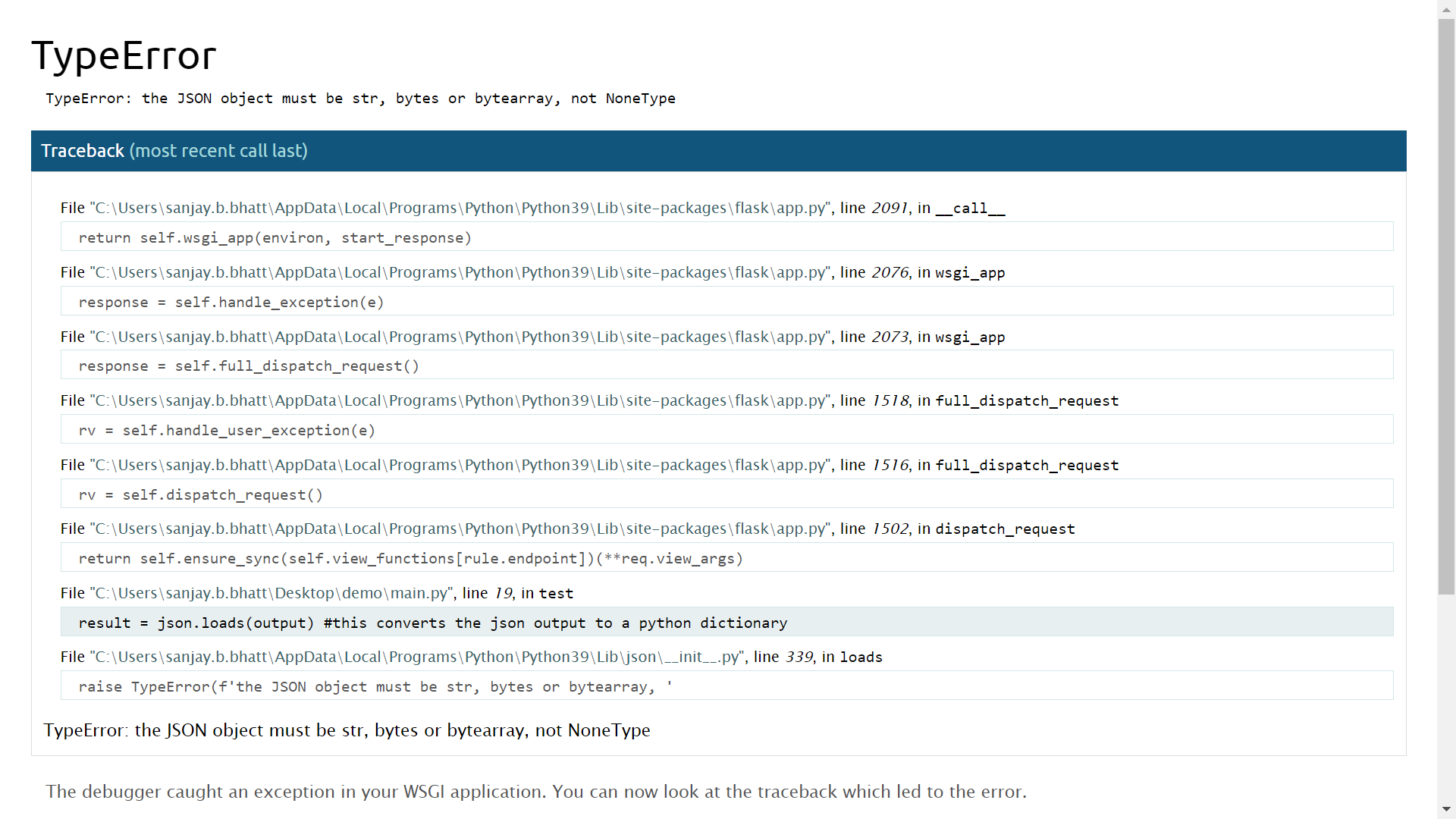Viewport: 1456px width, 819px height.
Task: Click source line 'return self.ensure_sync(self.view_functions...'
Action: (x=726, y=558)
